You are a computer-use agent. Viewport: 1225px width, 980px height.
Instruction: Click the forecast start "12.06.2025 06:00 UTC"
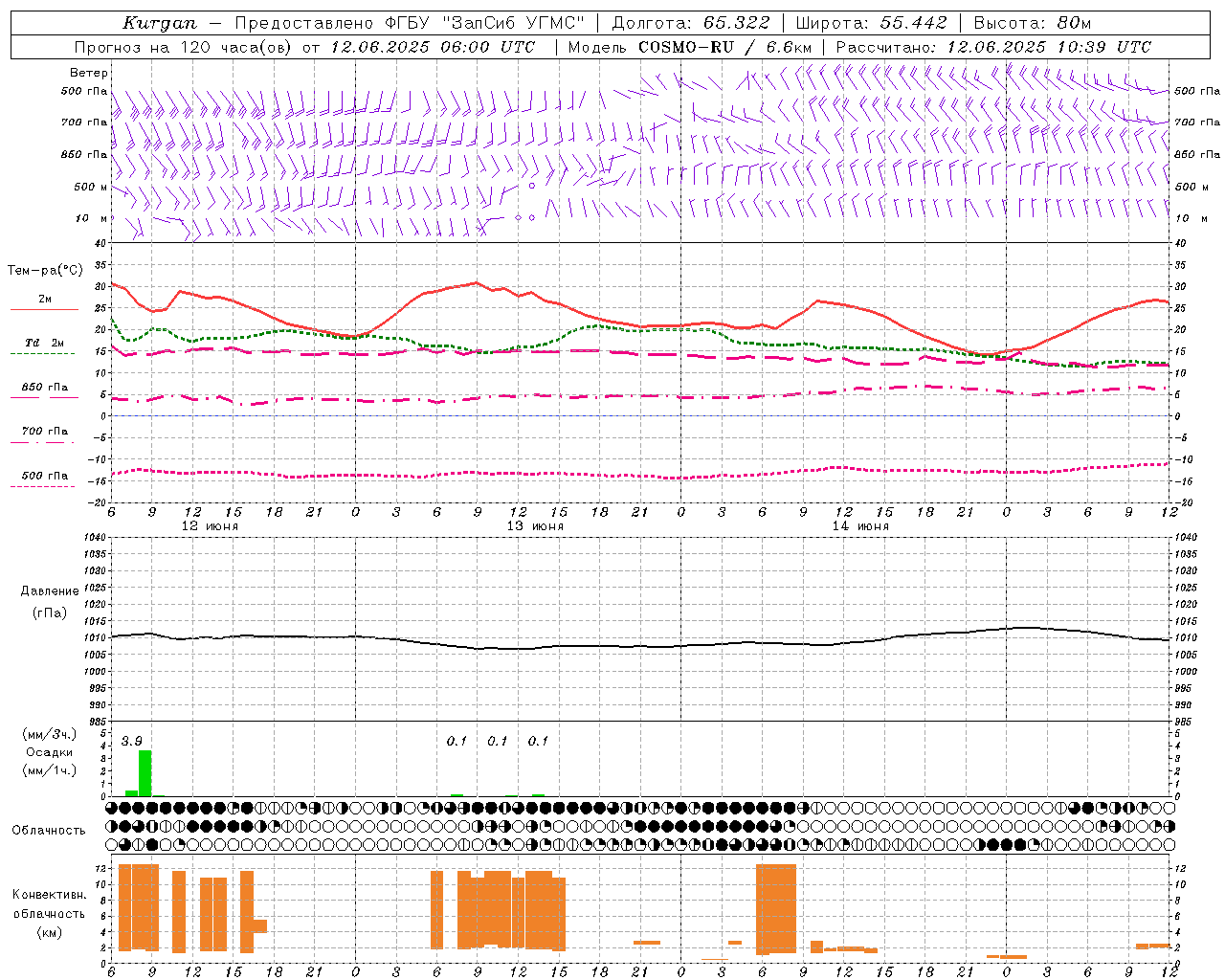433,47
